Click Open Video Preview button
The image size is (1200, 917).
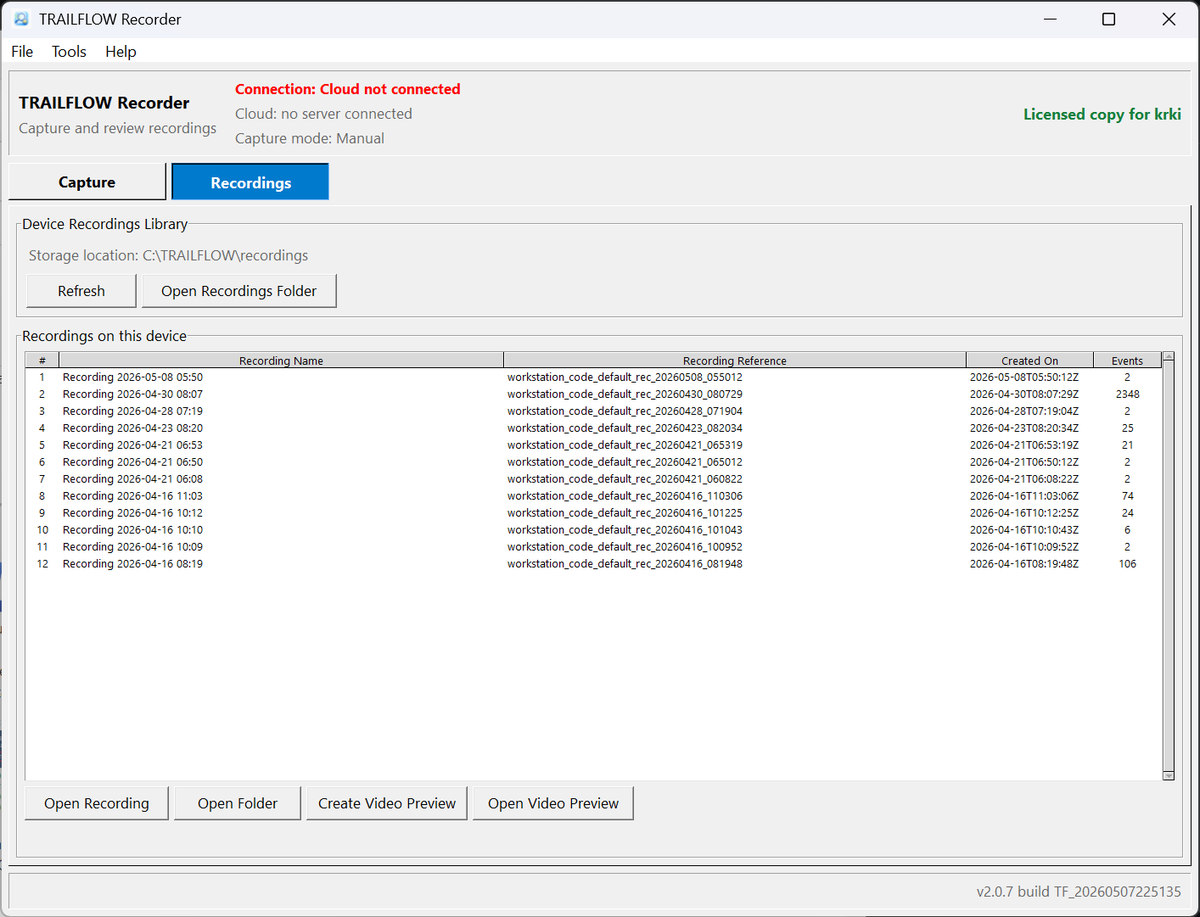point(553,803)
